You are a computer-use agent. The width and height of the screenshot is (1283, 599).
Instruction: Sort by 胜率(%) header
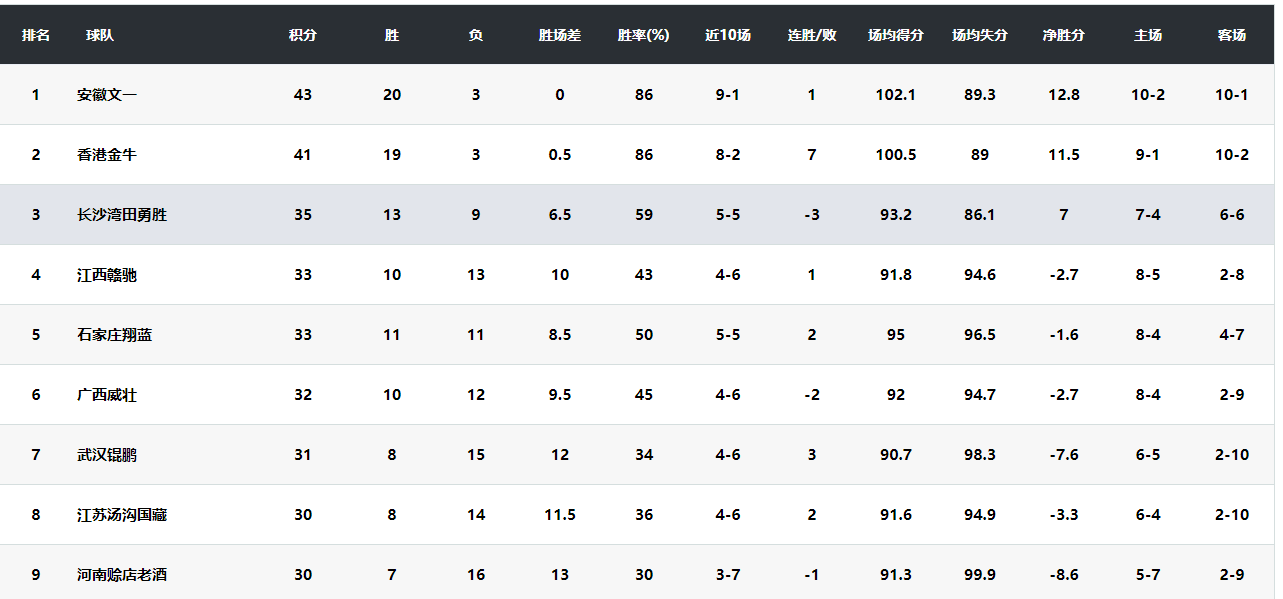[x=643, y=35]
